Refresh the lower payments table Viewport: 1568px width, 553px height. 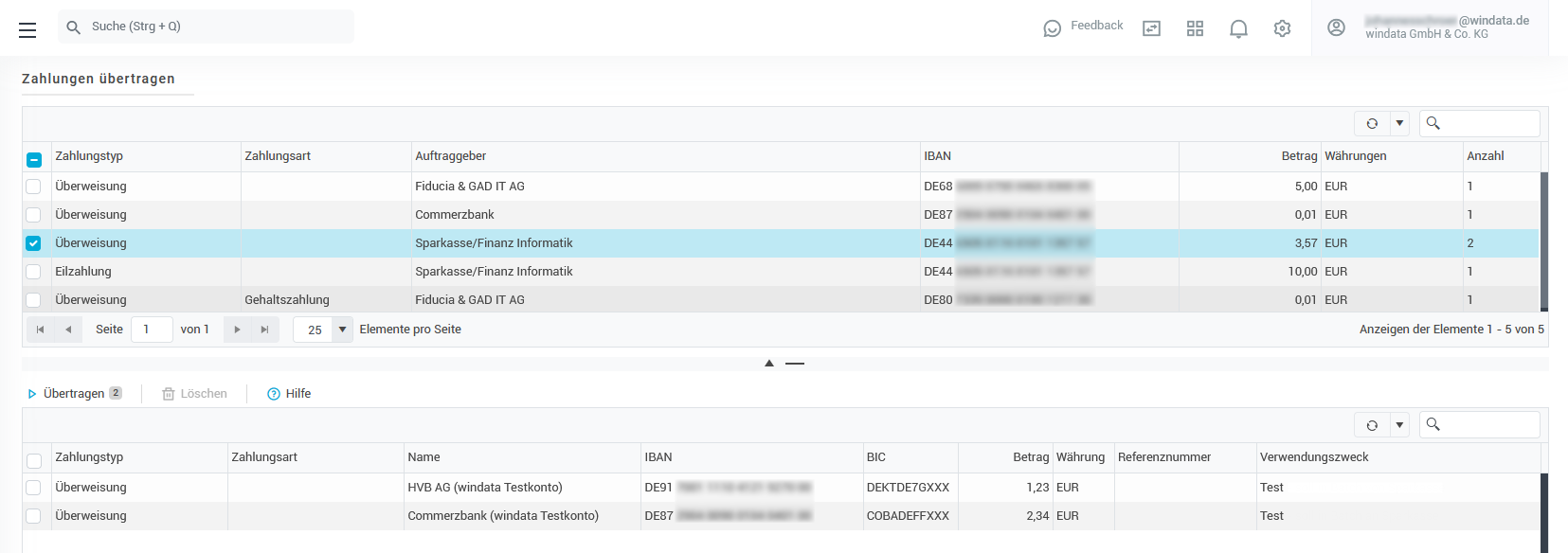[x=1372, y=425]
